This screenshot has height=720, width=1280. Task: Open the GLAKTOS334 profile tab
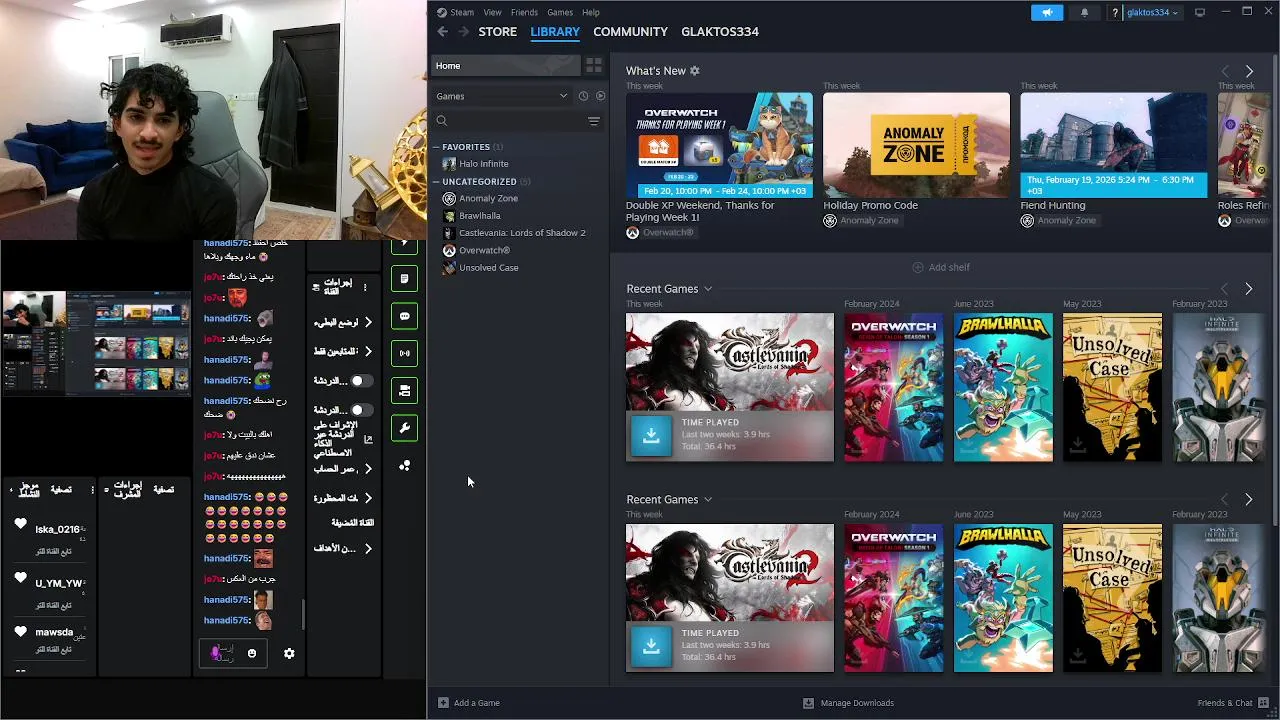(x=720, y=32)
